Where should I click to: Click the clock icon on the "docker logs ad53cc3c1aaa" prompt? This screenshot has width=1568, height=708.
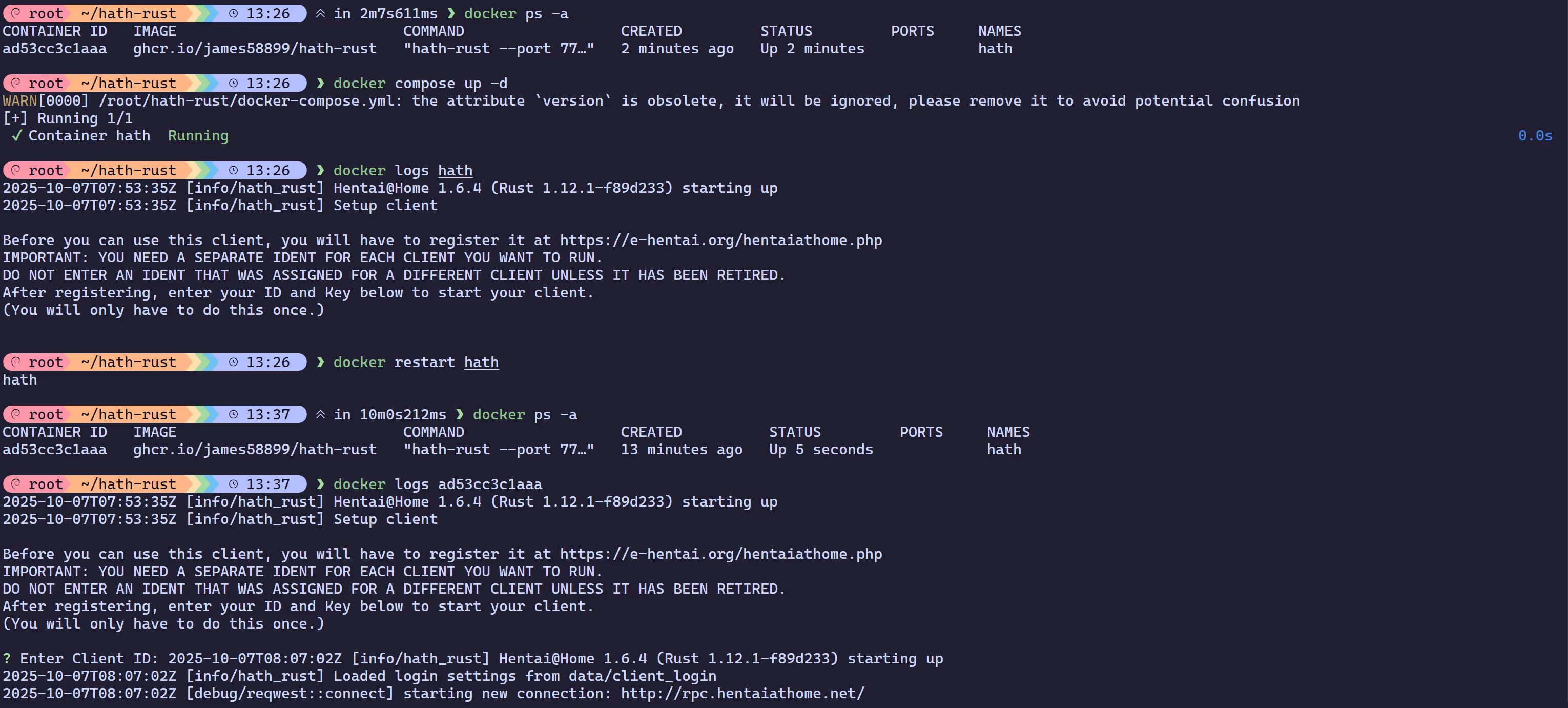coord(233,484)
